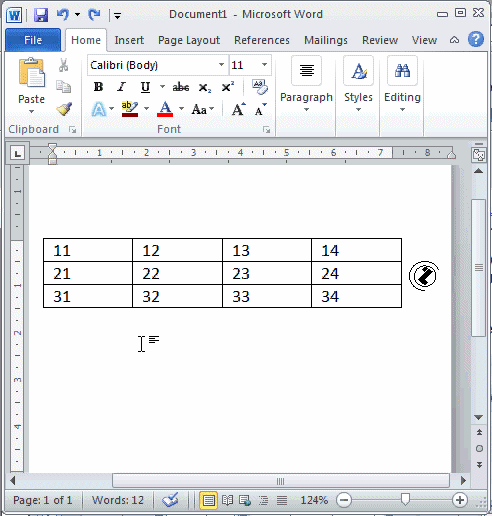The image size is (492, 516).
Task: Switch to the Page Layout tab
Action: [x=189, y=40]
